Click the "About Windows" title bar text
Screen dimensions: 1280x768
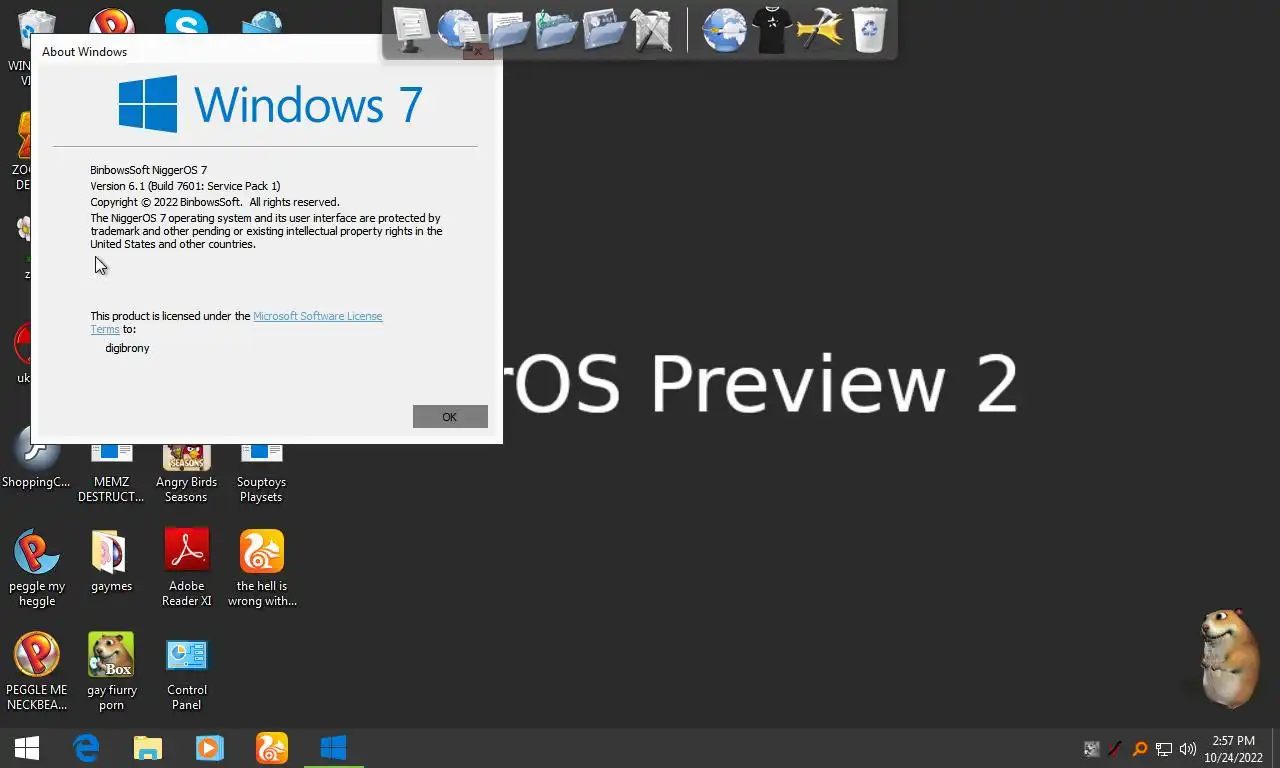pyautogui.click(x=84, y=52)
